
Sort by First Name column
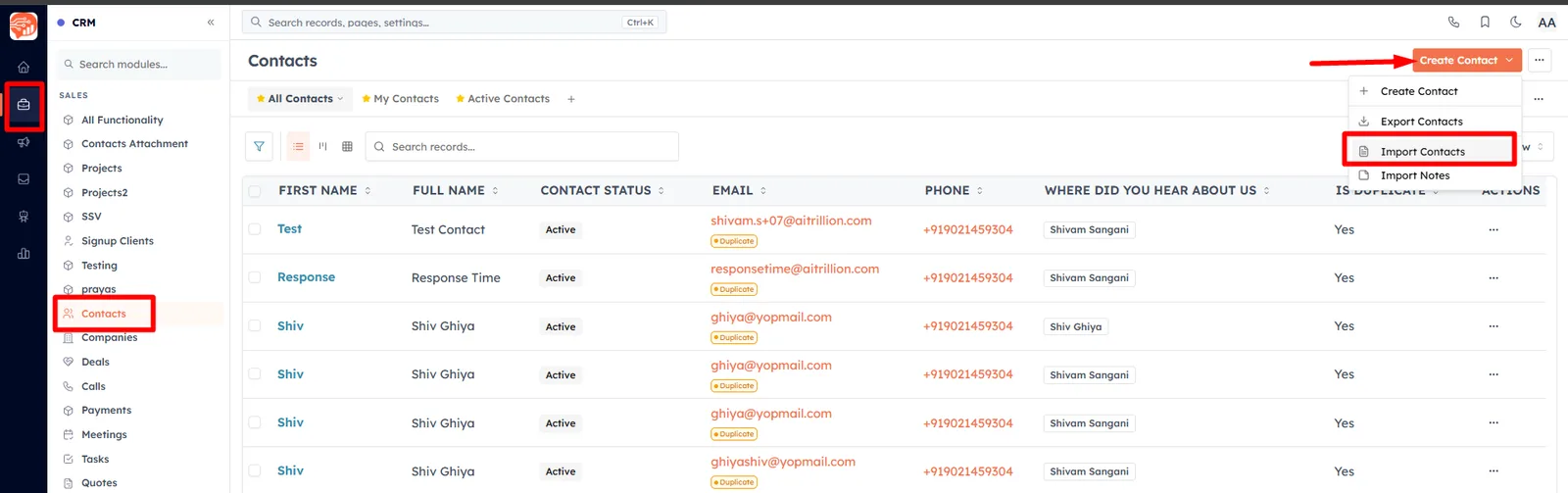[x=367, y=191]
